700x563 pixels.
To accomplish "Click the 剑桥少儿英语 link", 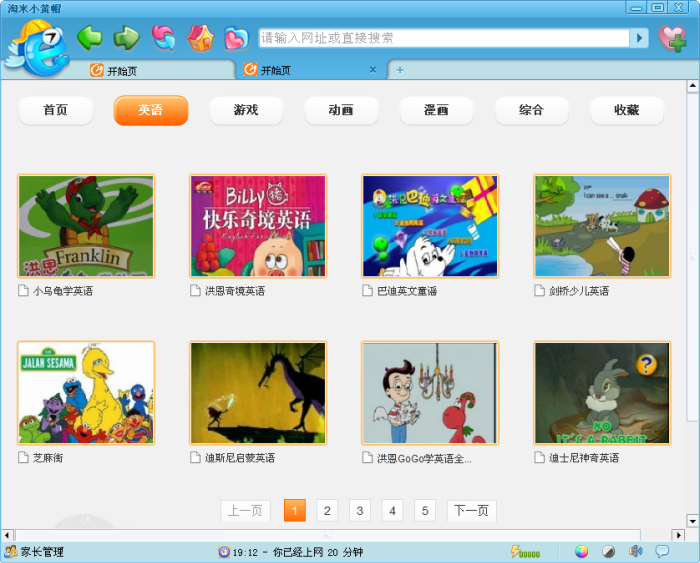I will [x=579, y=291].
